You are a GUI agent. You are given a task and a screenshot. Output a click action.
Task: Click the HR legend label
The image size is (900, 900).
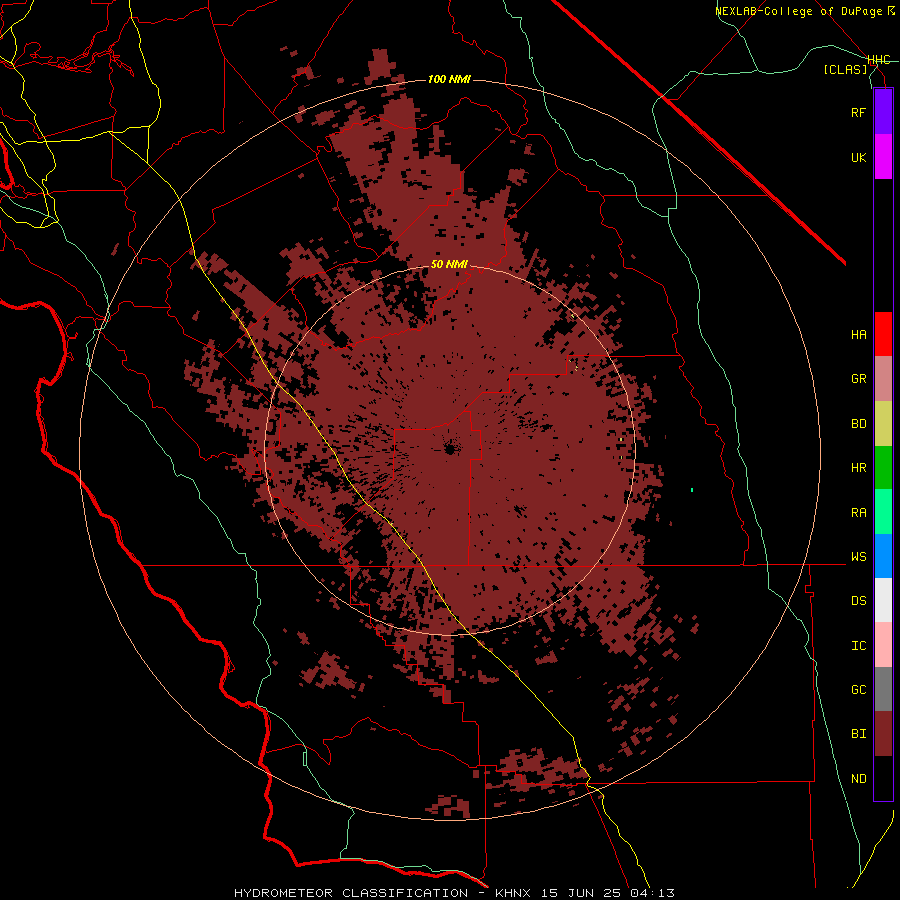858,468
